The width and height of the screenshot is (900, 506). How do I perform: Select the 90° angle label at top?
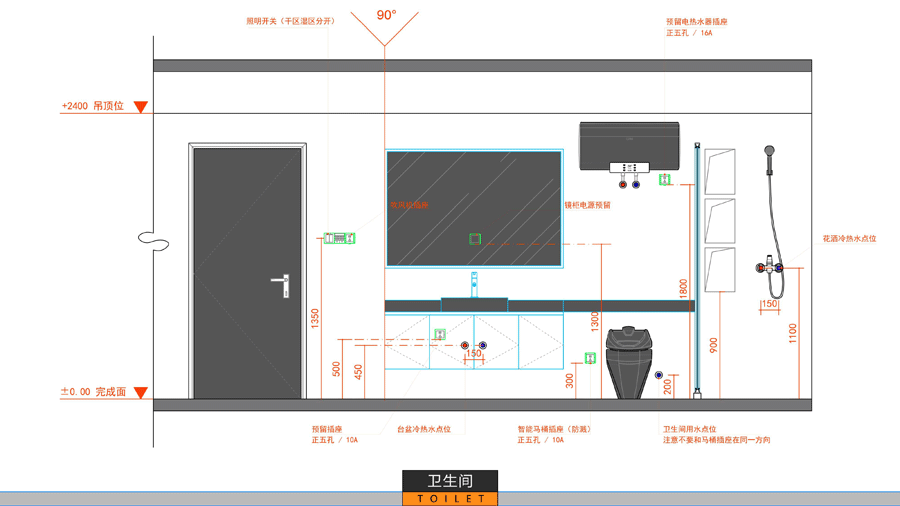pyautogui.click(x=386, y=15)
